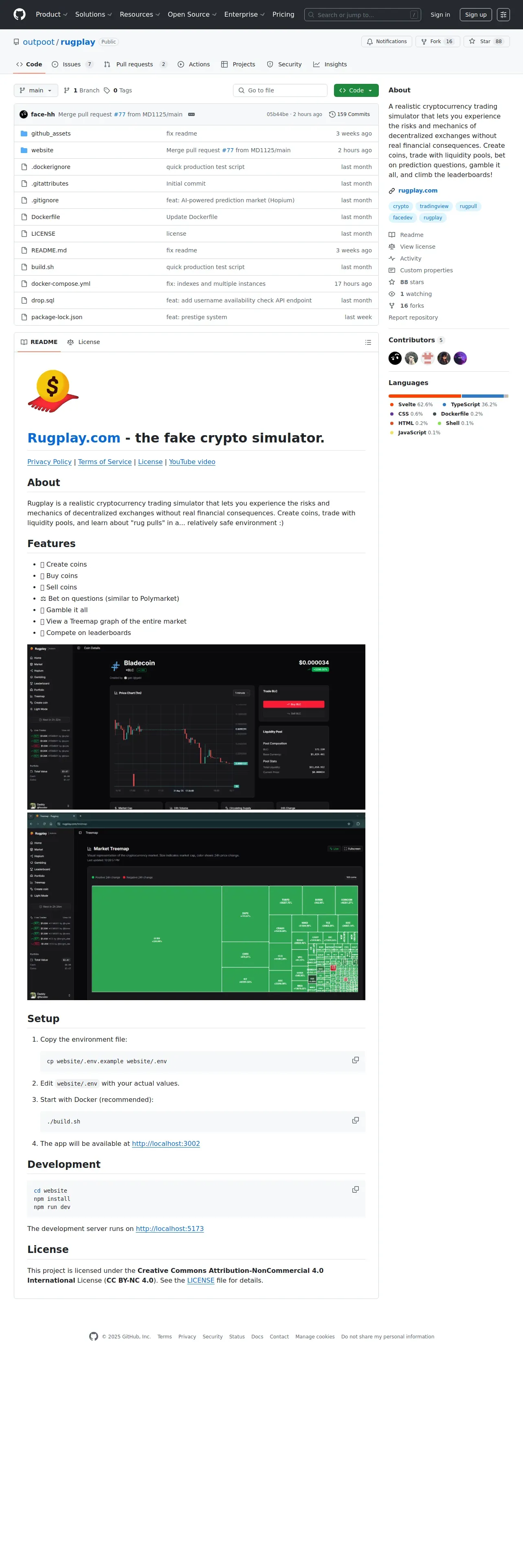Screen dimensions: 523x1568
Task: Open the repository settings icon beside Sign up
Action: [503, 15]
